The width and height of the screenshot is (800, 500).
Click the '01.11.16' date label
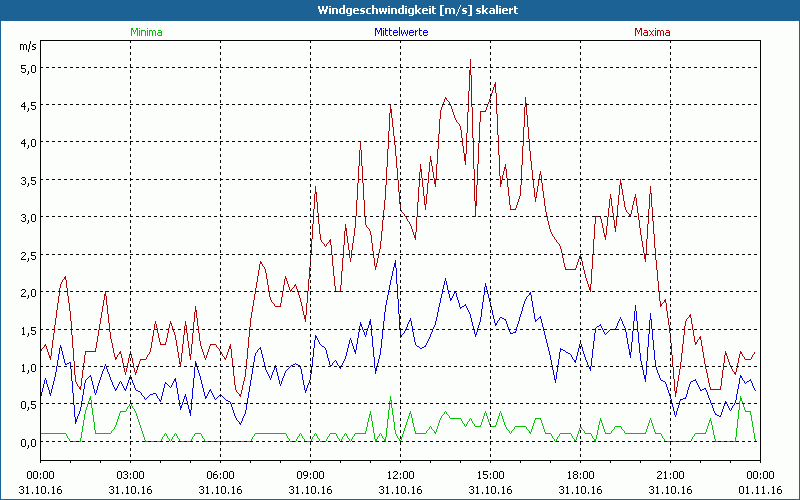[x=760, y=490]
